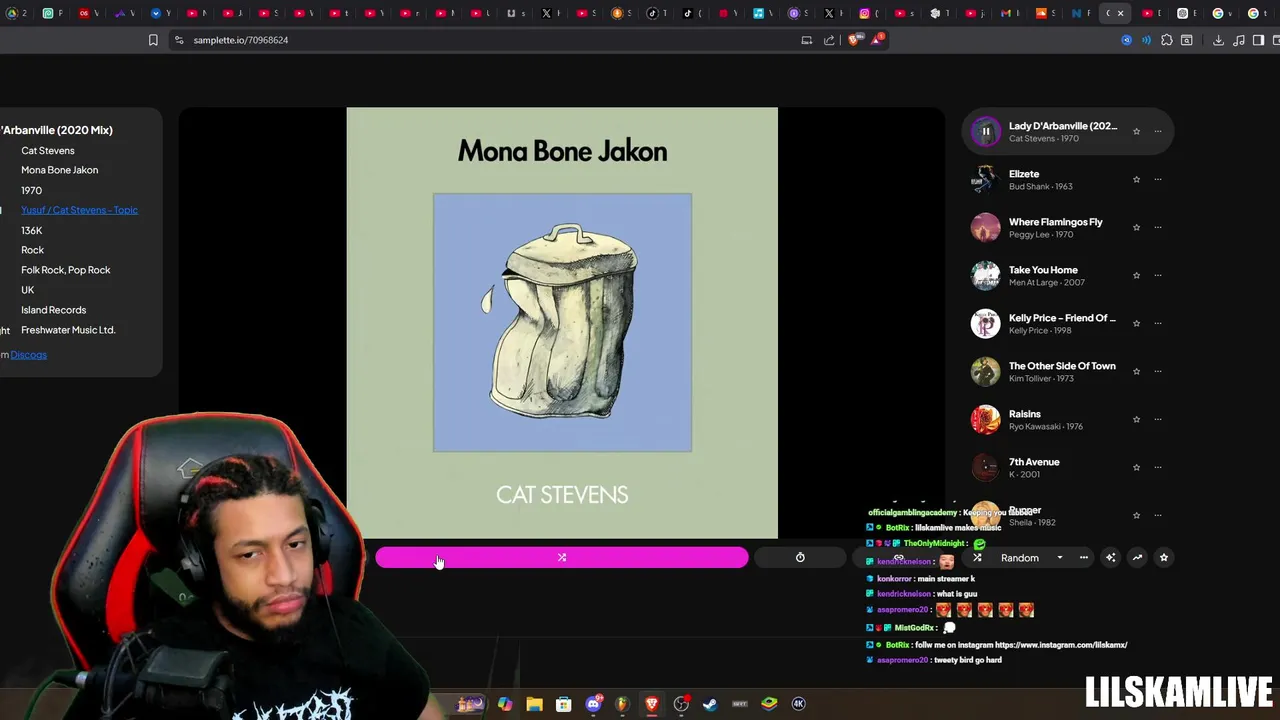Click the trending arrow icon
1280x720 pixels.
coord(1137,558)
